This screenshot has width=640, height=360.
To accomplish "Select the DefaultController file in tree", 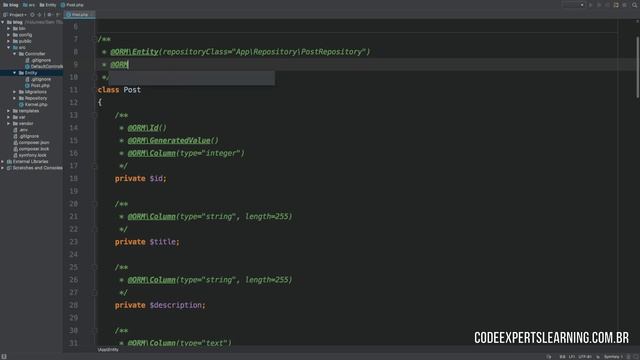I will 47,67.
